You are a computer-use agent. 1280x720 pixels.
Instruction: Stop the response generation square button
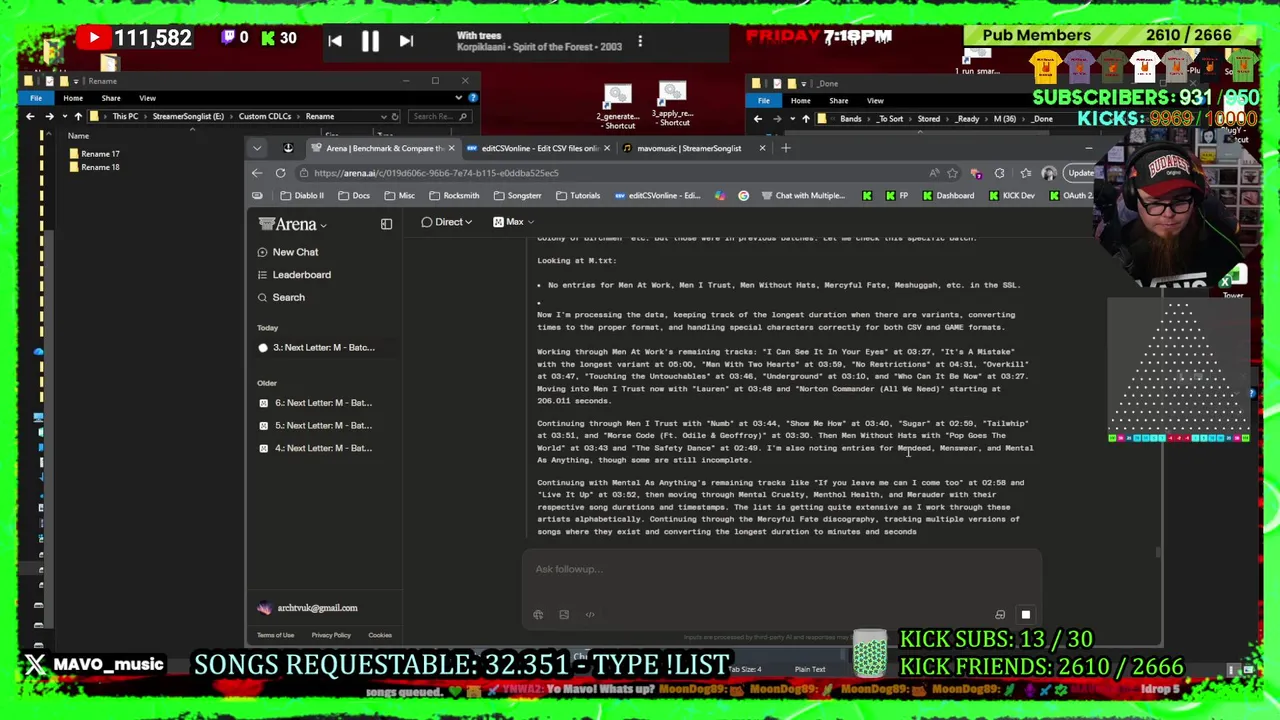tap(1025, 615)
